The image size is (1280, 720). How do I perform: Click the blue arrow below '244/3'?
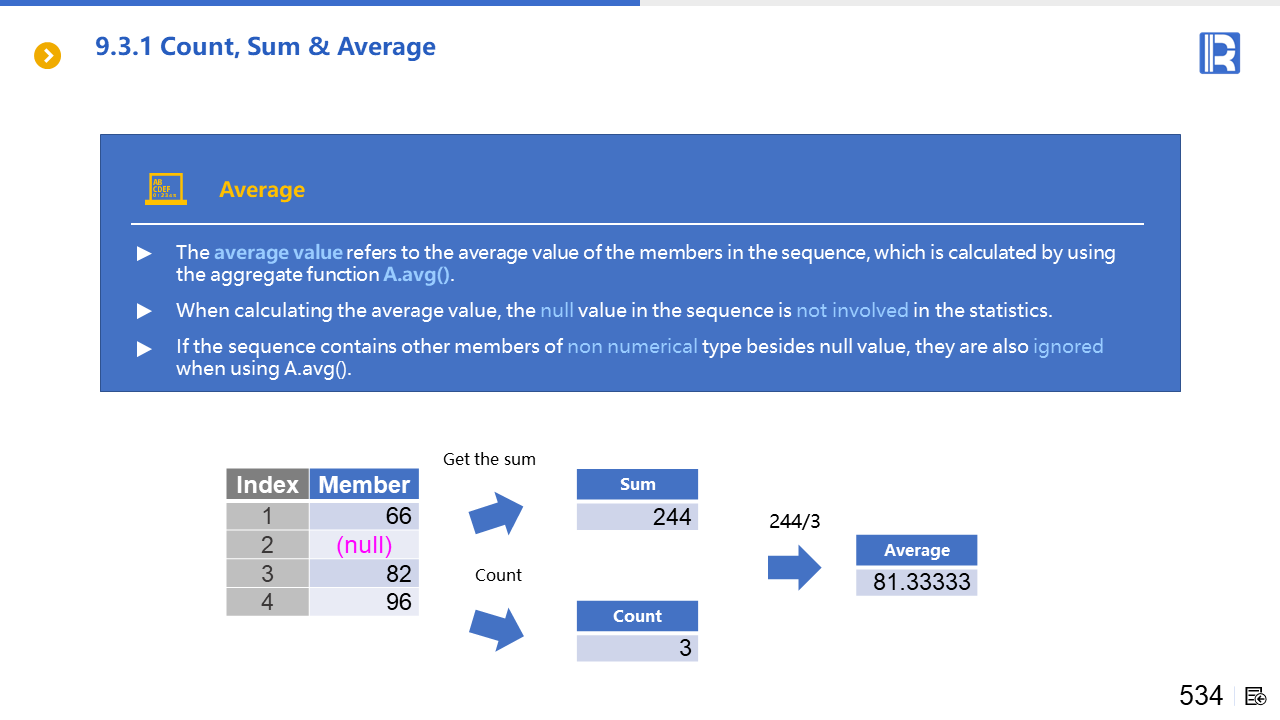click(794, 568)
